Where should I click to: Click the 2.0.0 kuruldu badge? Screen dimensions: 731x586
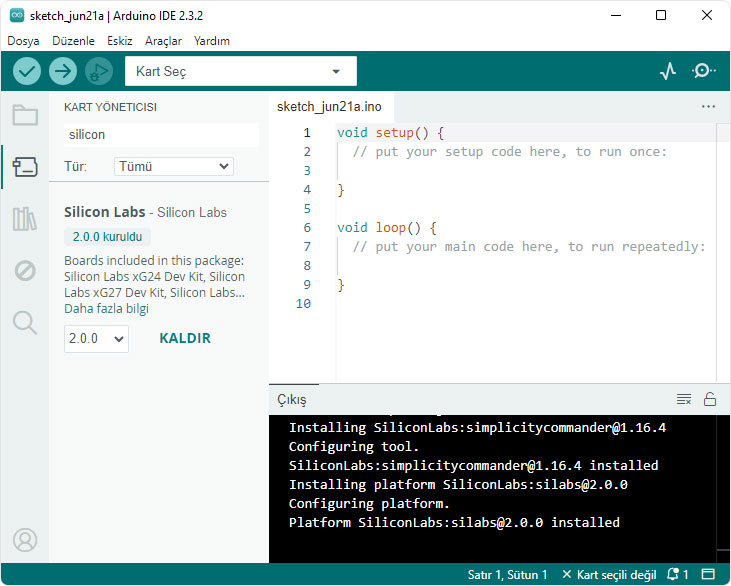(107, 237)
